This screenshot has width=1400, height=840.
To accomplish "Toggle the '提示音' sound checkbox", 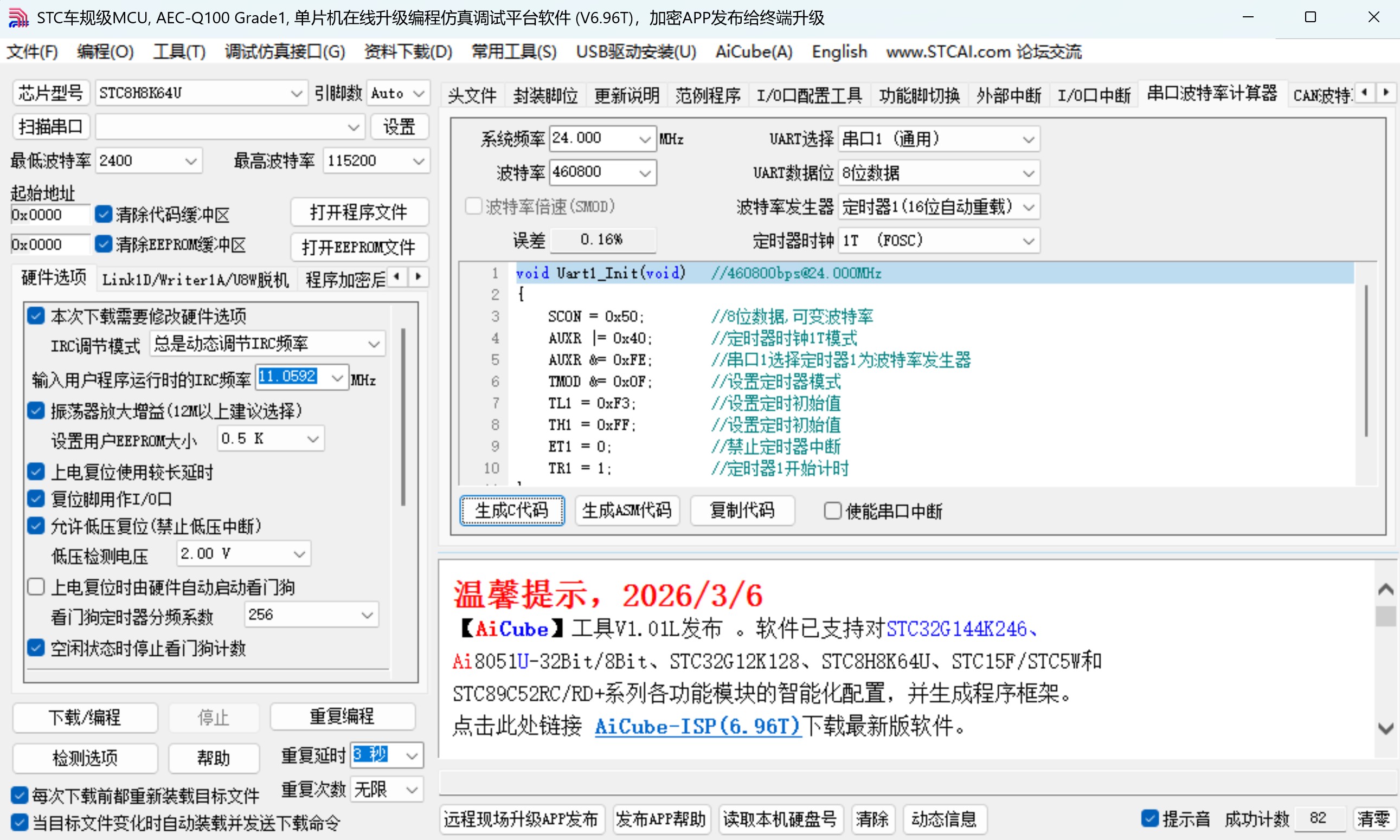I will [1149, 818].
